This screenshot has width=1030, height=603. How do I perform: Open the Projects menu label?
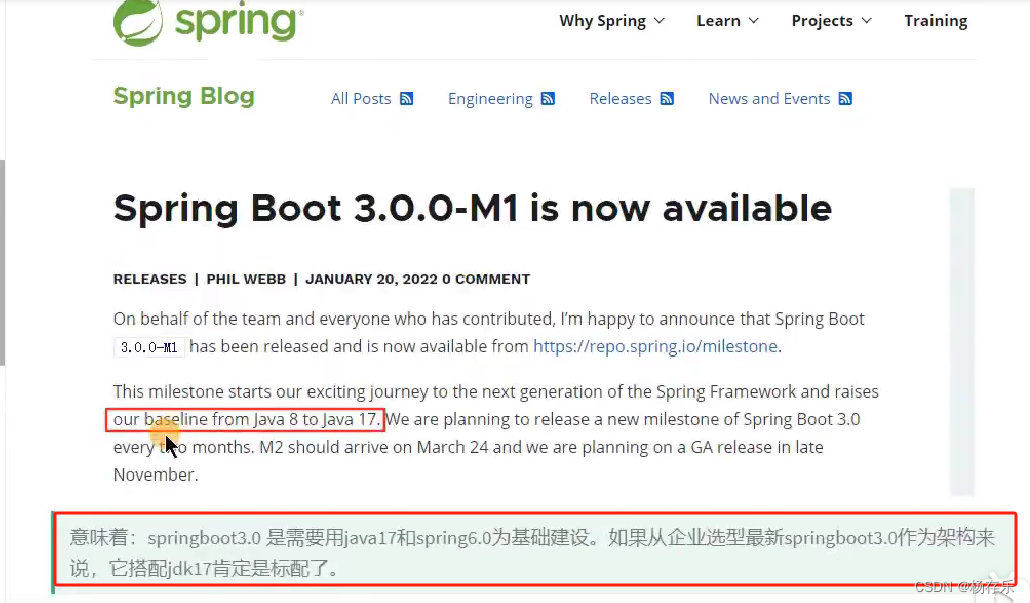822,21
